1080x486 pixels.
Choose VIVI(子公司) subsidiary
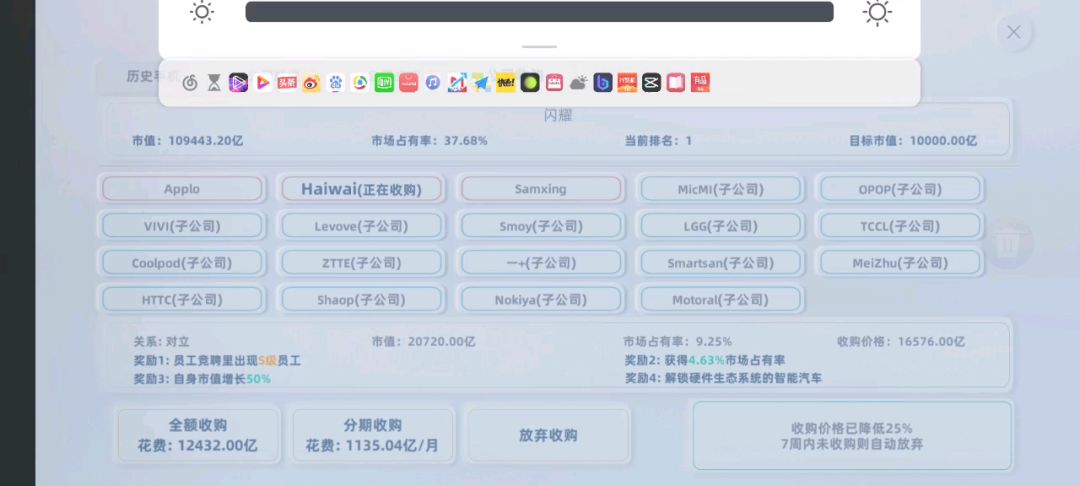coord(182,226)
